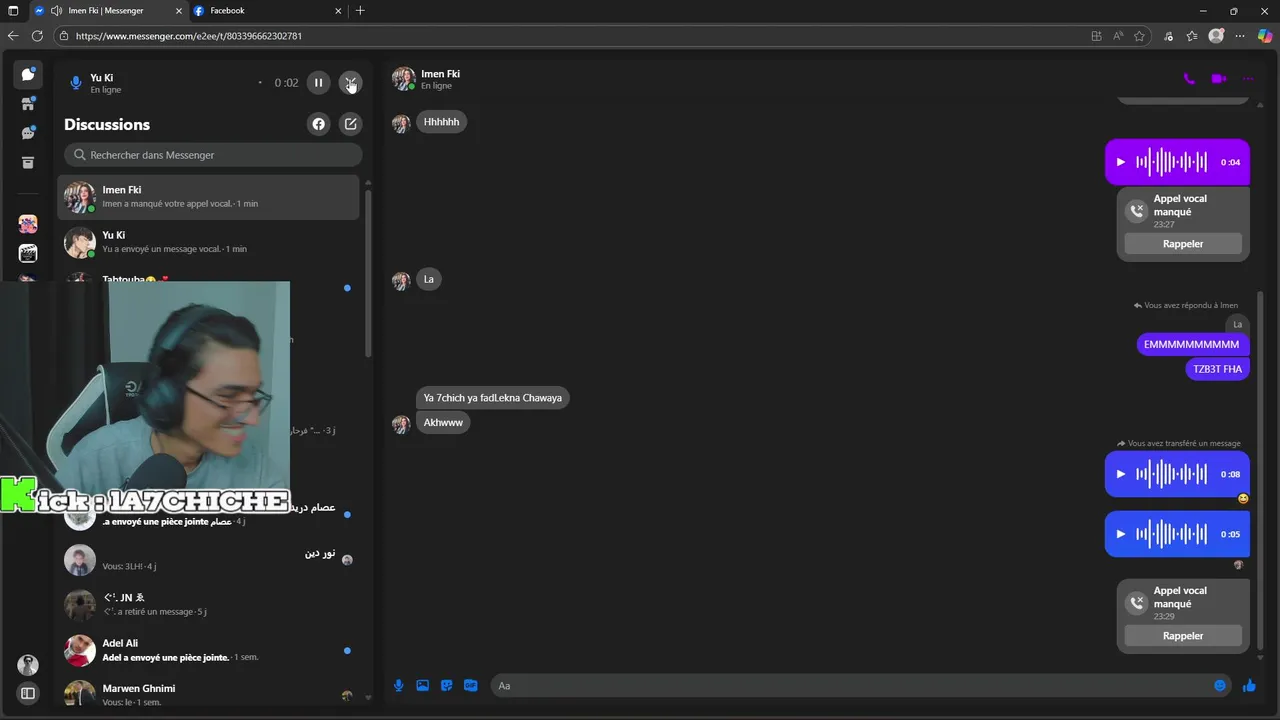
Task: Click the TZB3T FHA message bubble
Action: (x=1217, y=369)
